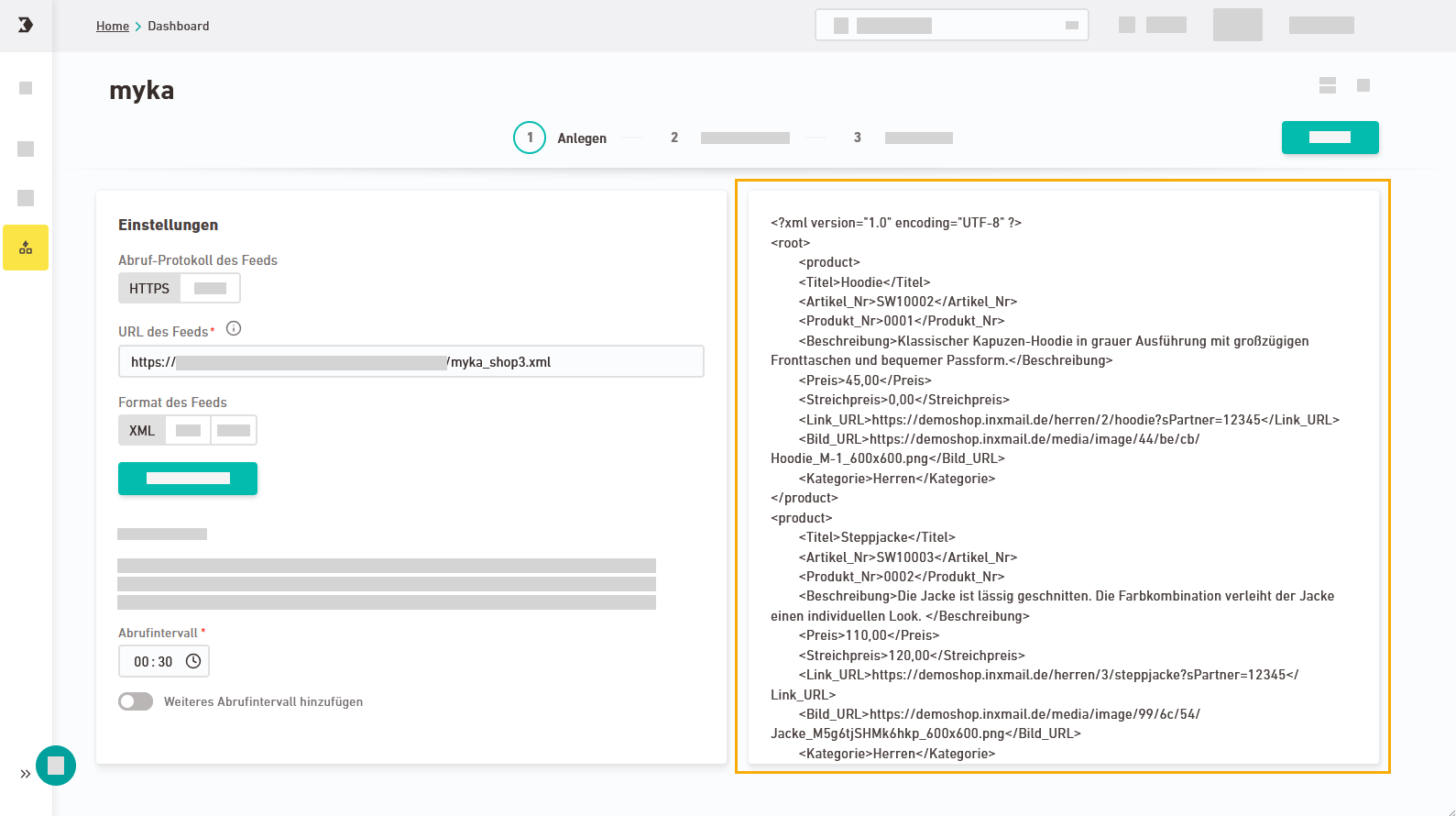Select the second protocol option beside HTTPS
Viewport: 1456px width, 816px height.
pos(210,288)
